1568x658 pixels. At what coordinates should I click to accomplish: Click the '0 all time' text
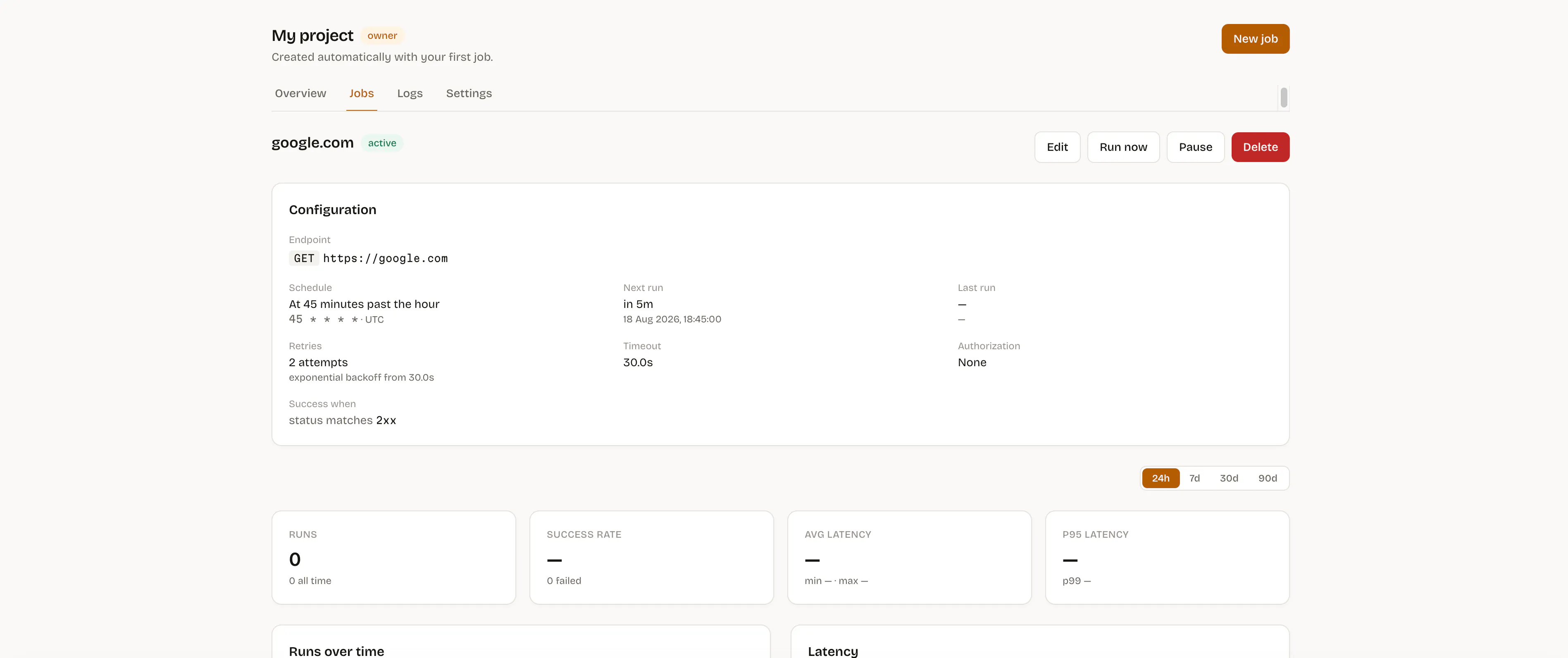click(x=310, y=581)
